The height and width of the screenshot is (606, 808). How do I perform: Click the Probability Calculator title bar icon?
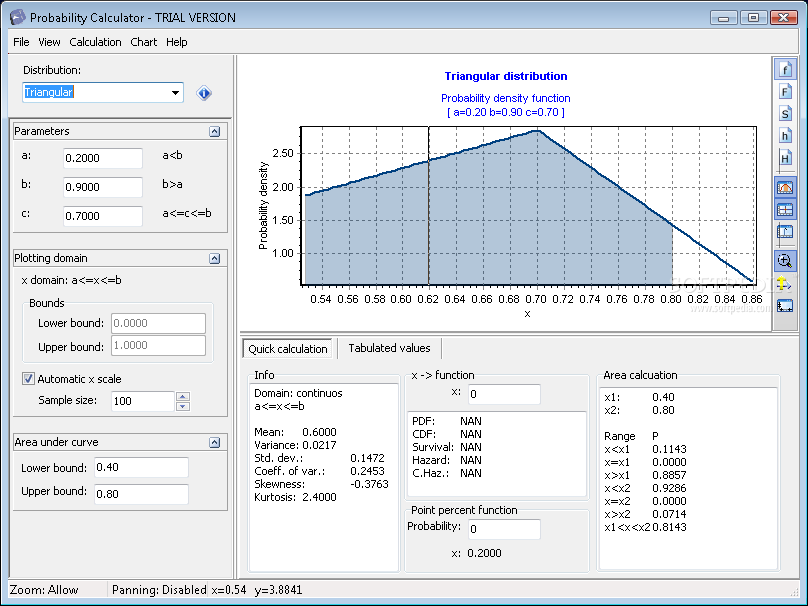[x=18, y=18]
